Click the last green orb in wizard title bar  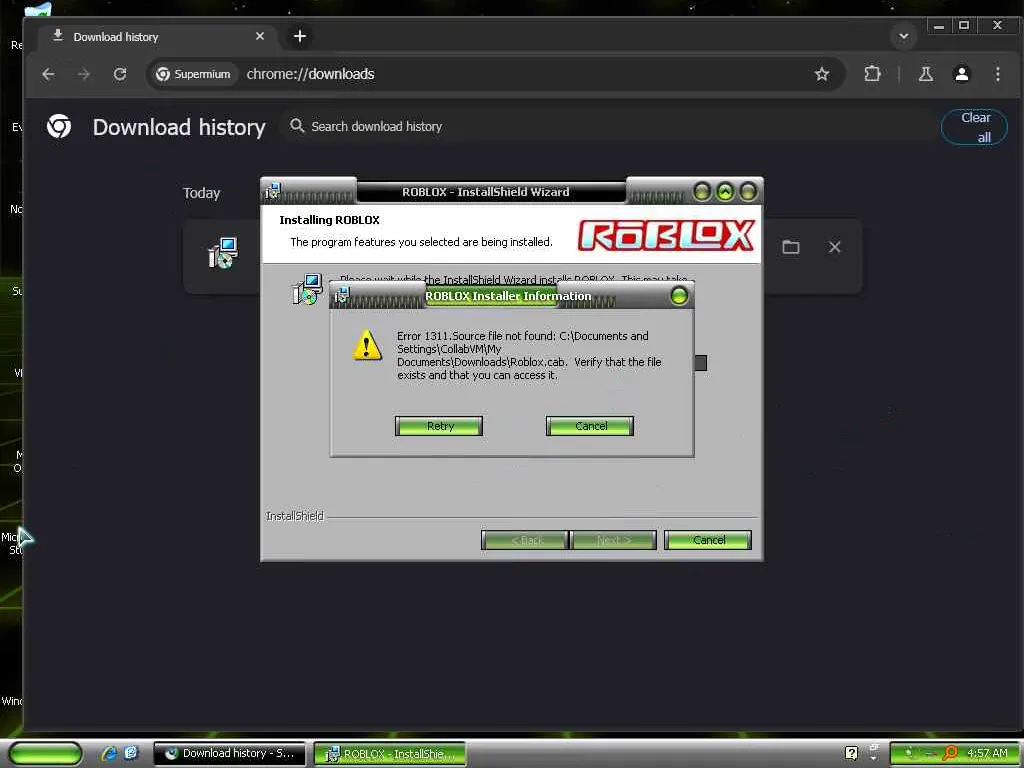748,191
